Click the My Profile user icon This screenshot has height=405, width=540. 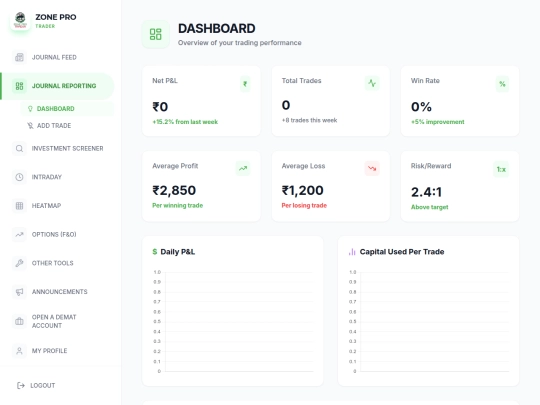19,351
